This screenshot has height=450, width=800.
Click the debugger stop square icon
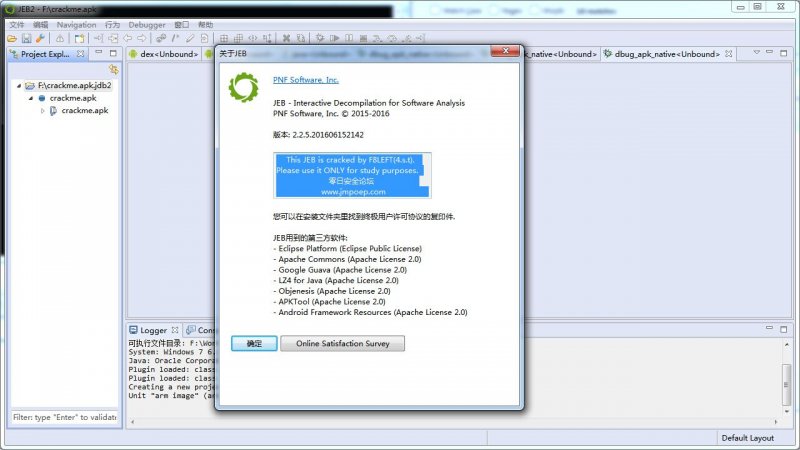pos(363,38)
